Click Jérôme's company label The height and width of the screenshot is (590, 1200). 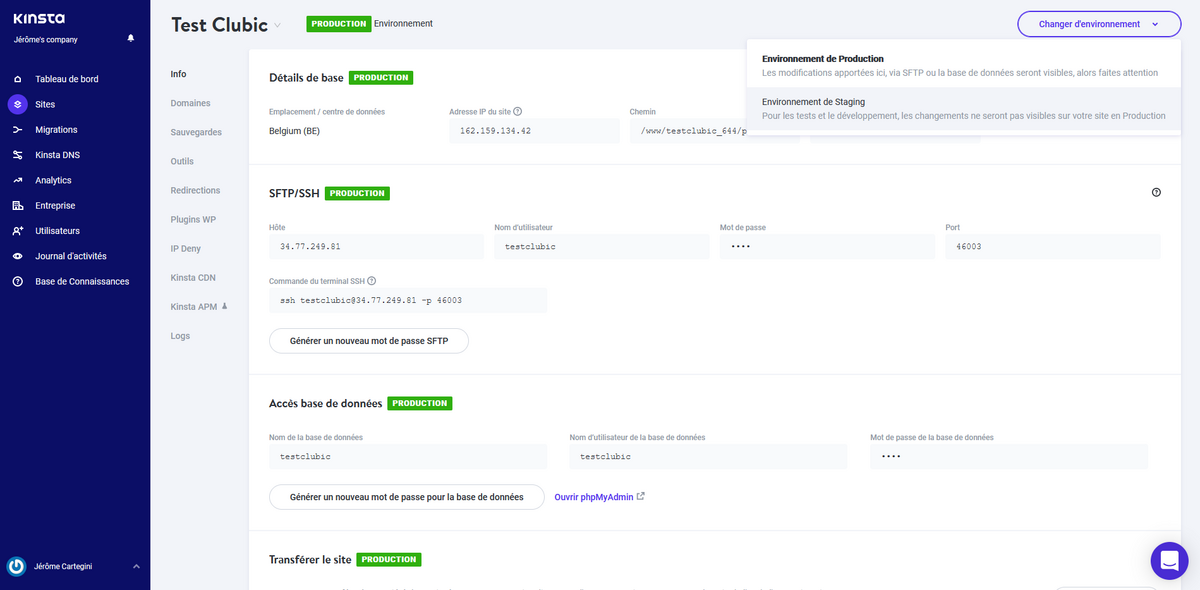[45, 40]
